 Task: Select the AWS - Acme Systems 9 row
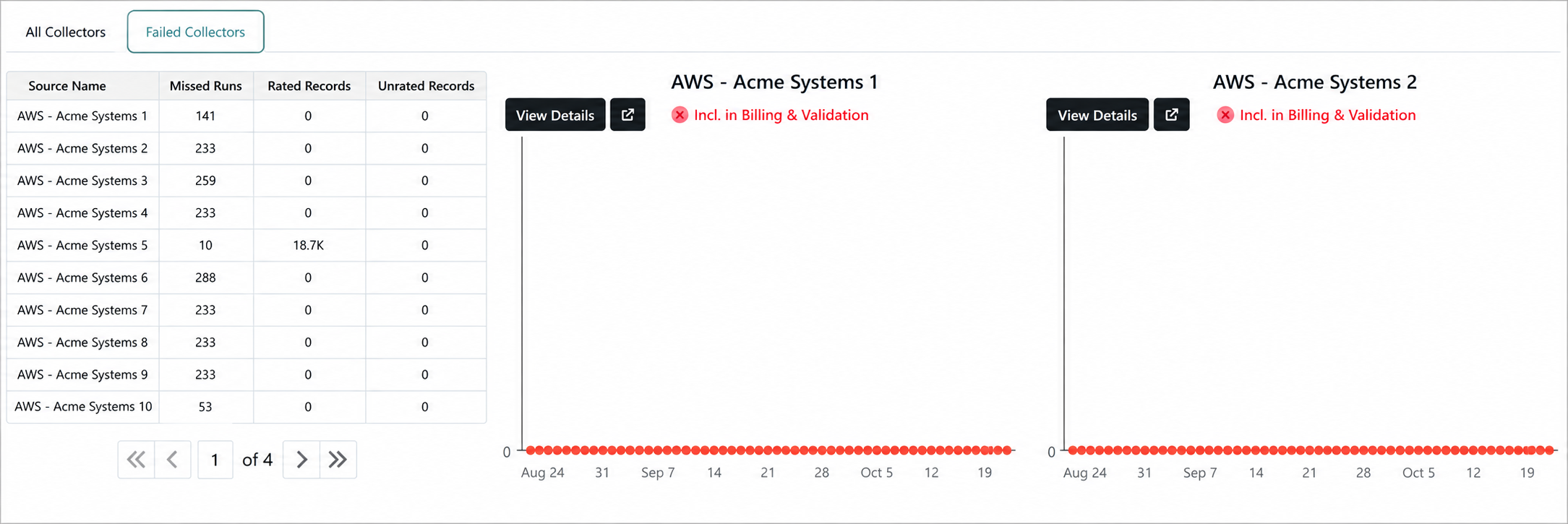[247, 374]
